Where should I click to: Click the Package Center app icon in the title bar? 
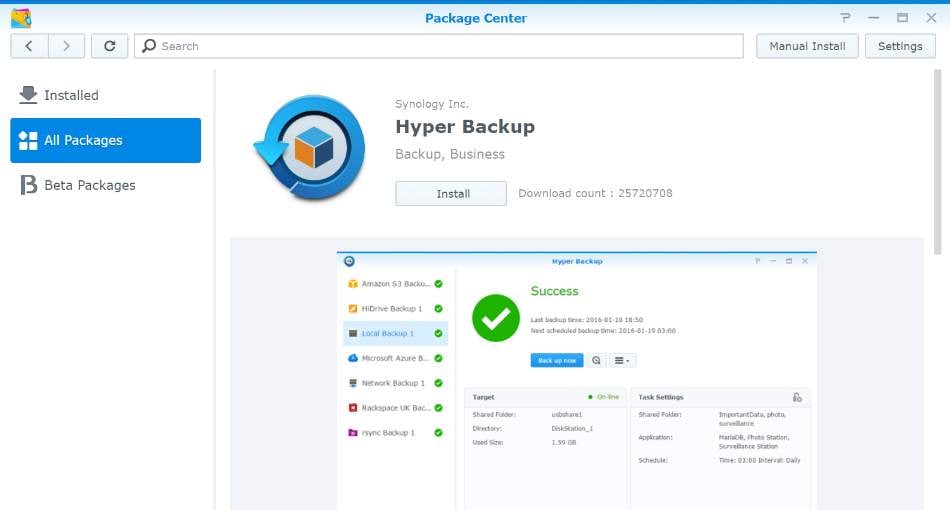21,18
